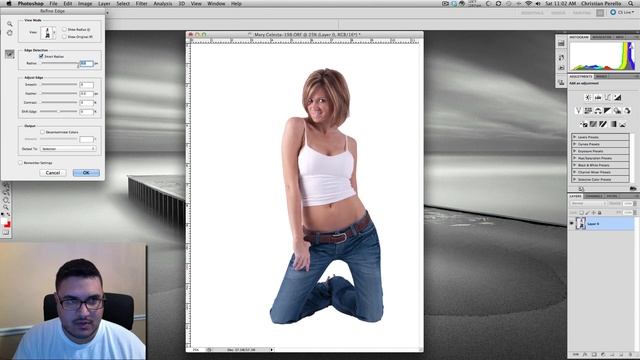Click the Feather value field
The height and width of the screenshot is (360, 640).
(87, 93)
